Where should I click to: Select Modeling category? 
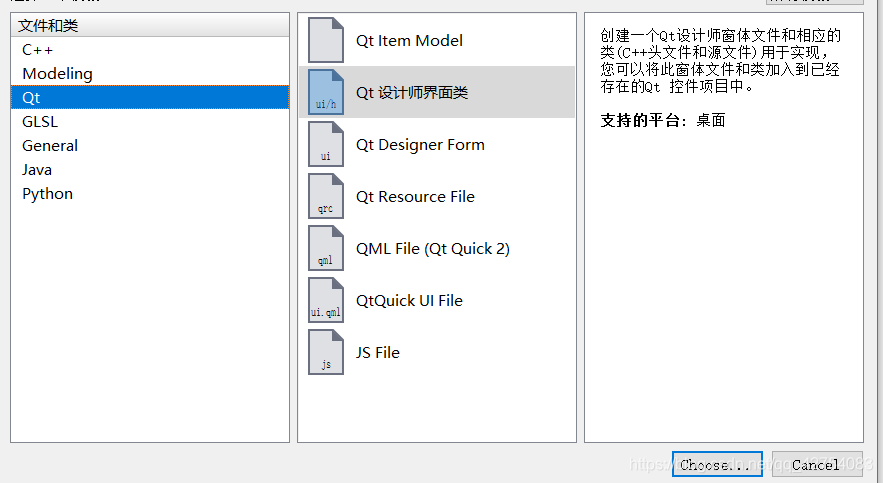150,74
